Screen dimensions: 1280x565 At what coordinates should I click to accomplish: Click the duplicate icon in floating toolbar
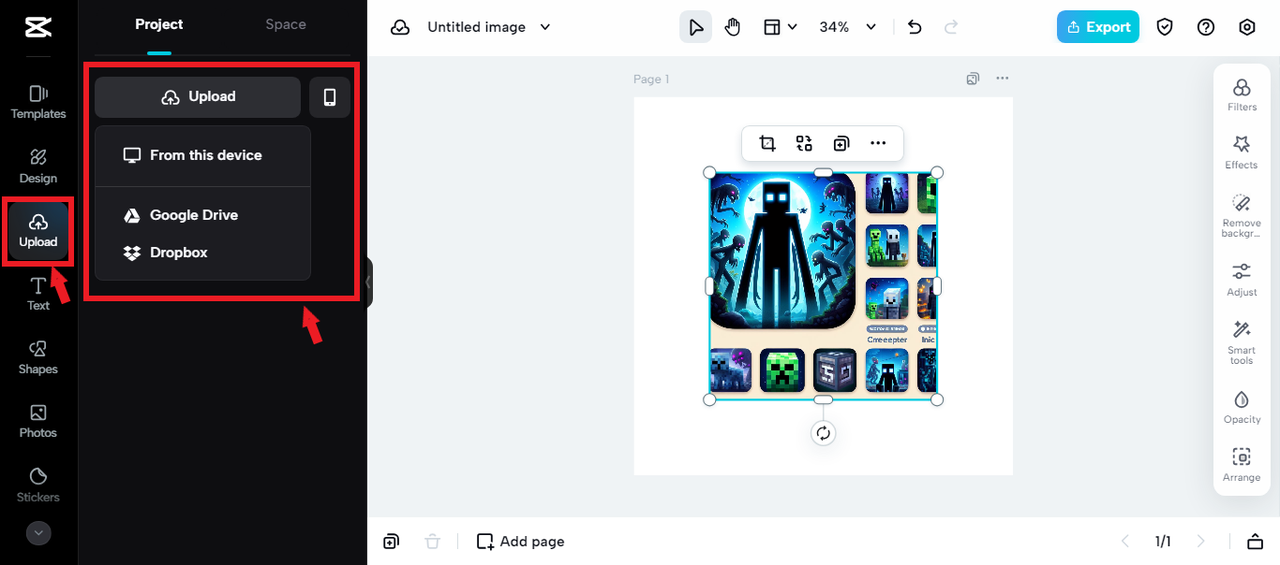click(x=841, y=143)
